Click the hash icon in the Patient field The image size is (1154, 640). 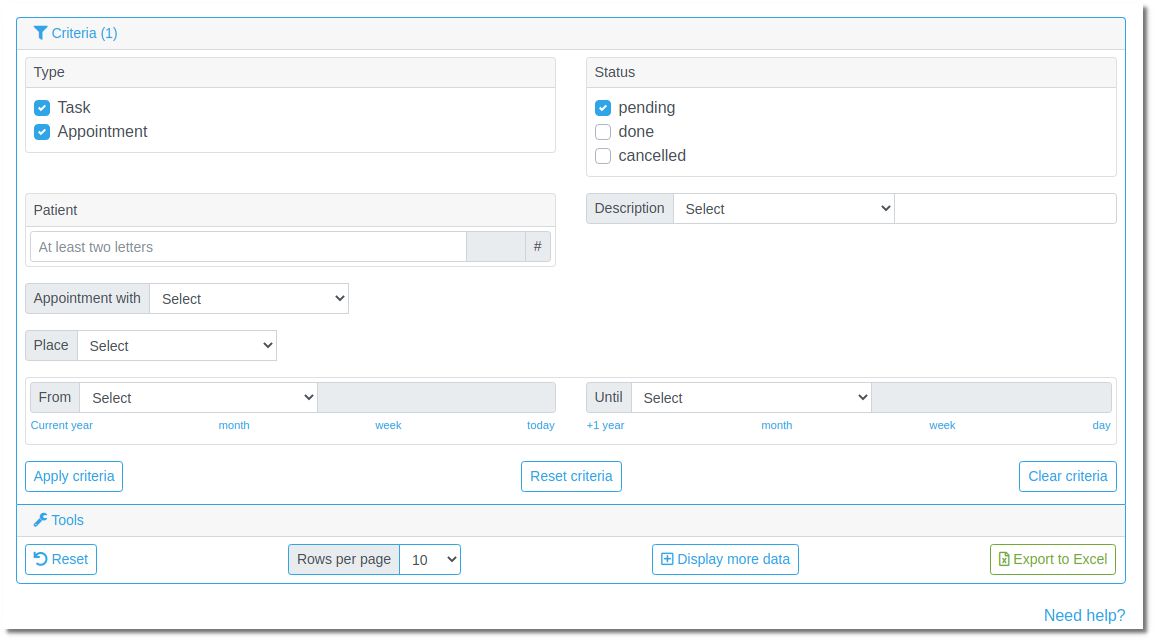537,246
